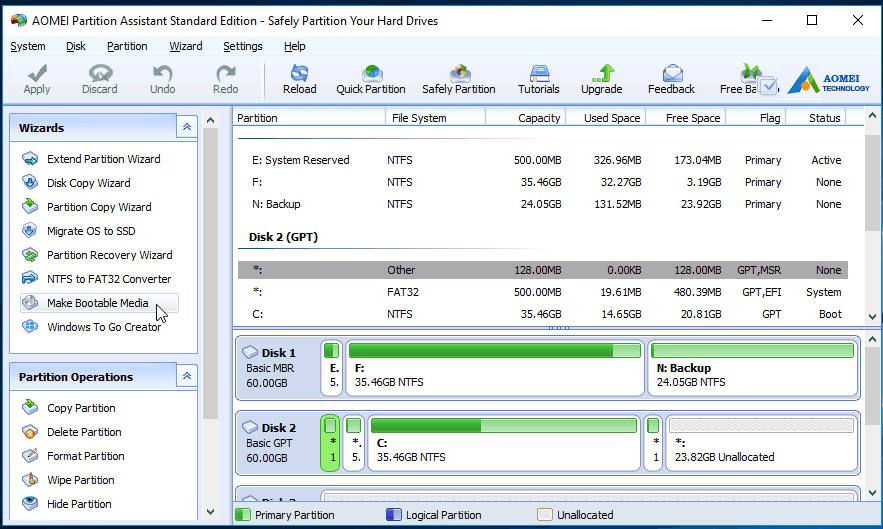Select the C: NTFS boot partition row
The image size is (883, 529).
(543, 314)
